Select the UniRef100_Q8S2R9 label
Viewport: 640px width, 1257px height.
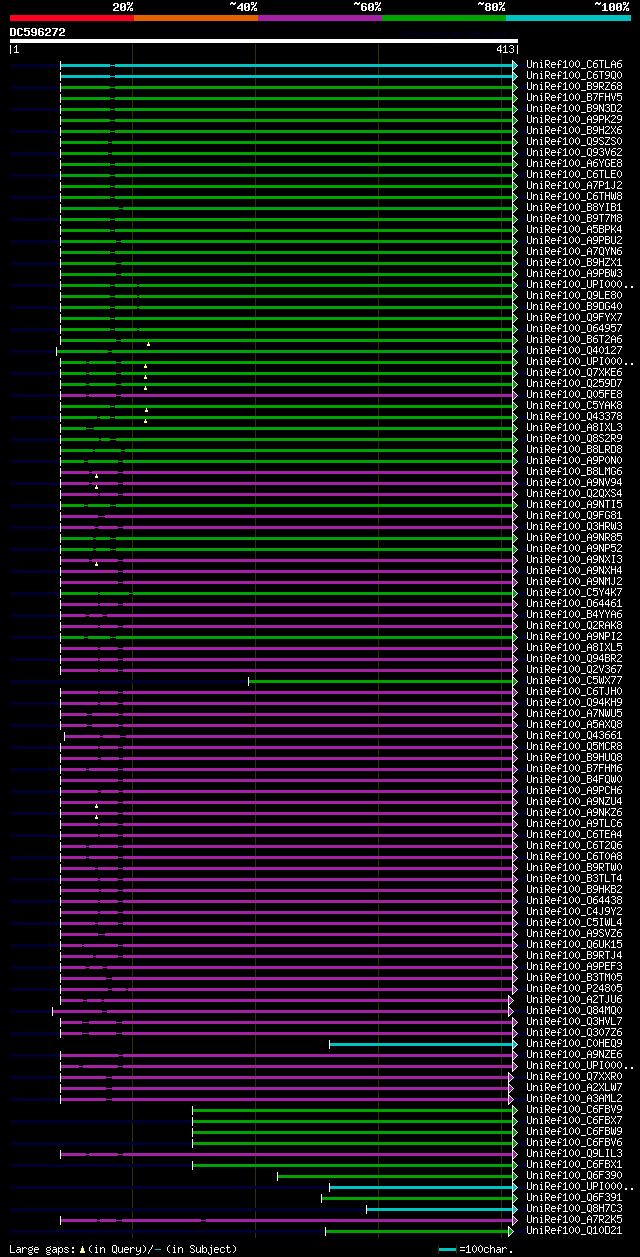tap(574, 438)
